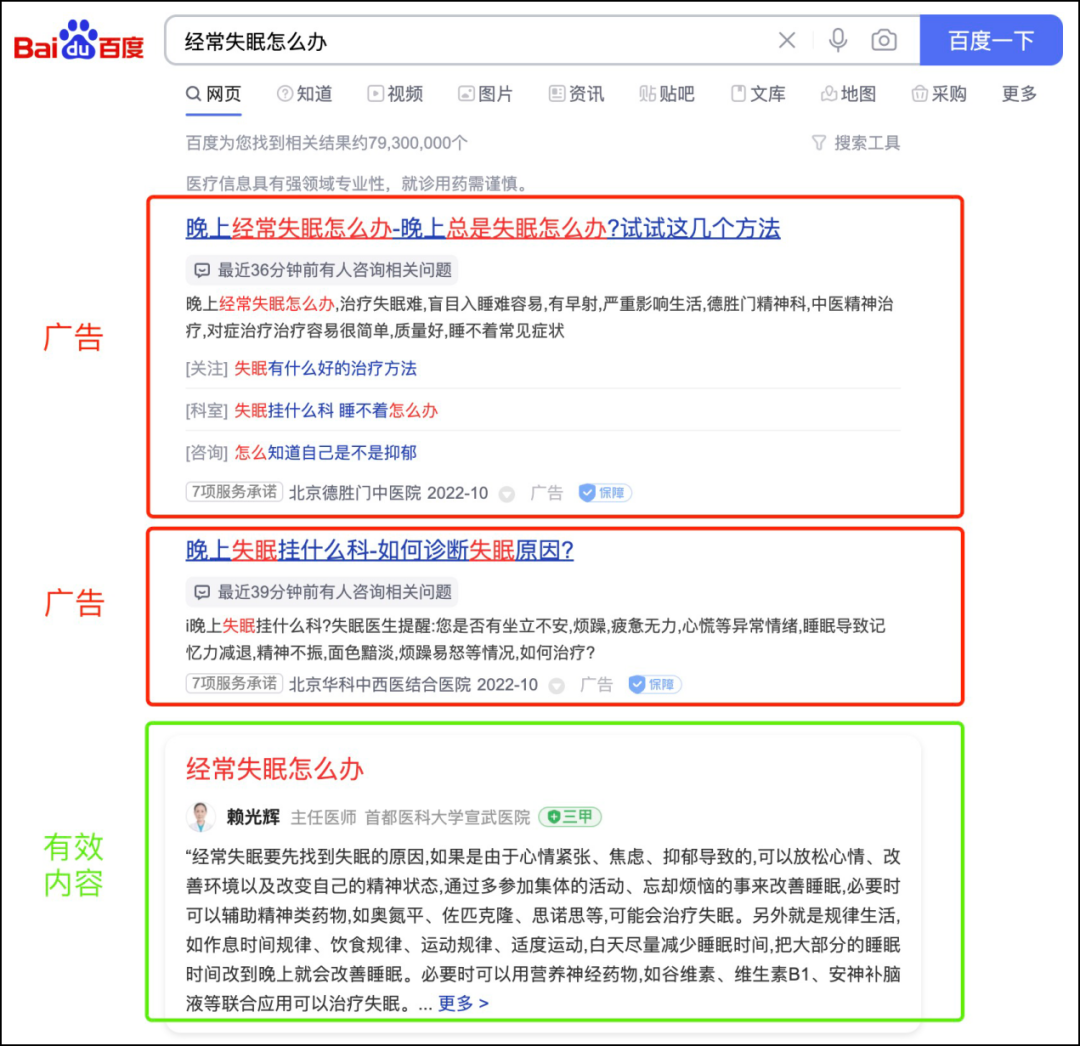Open link 睡不着怎么办
This screenshot has width=1080, height=1046.
(388, 411)
